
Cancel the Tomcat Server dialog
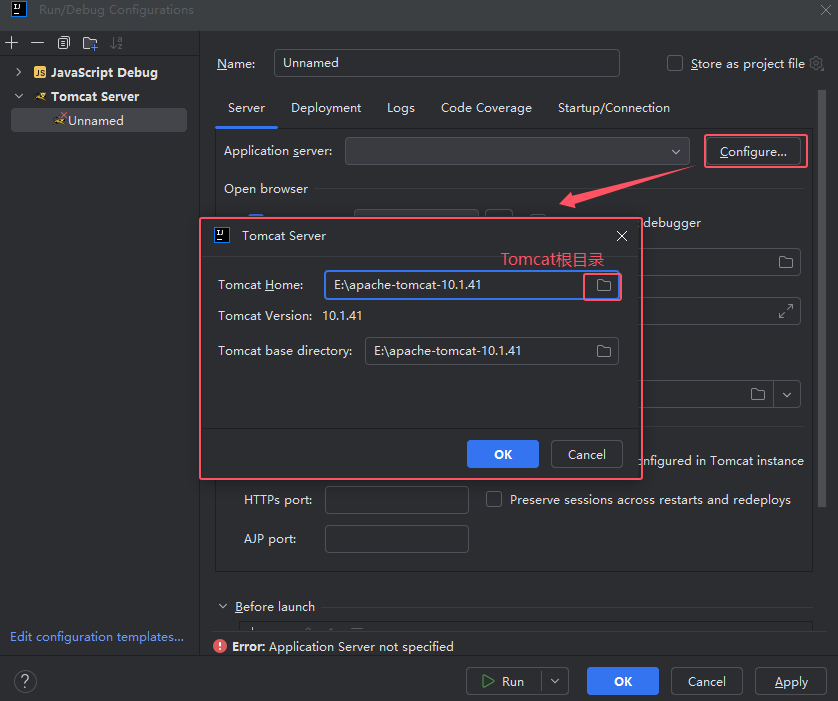point(587,454)
